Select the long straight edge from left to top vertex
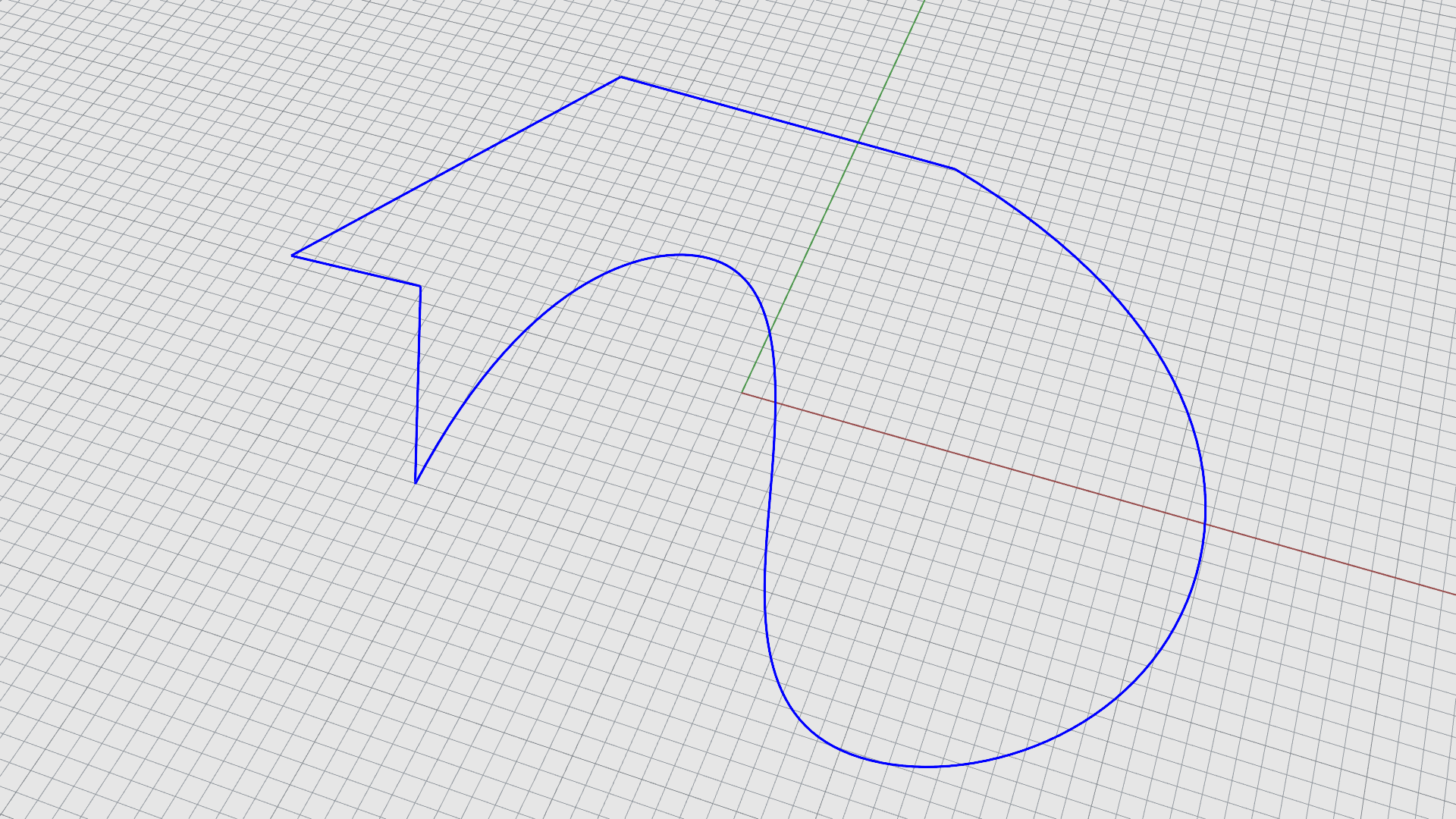 coord(455,167)
